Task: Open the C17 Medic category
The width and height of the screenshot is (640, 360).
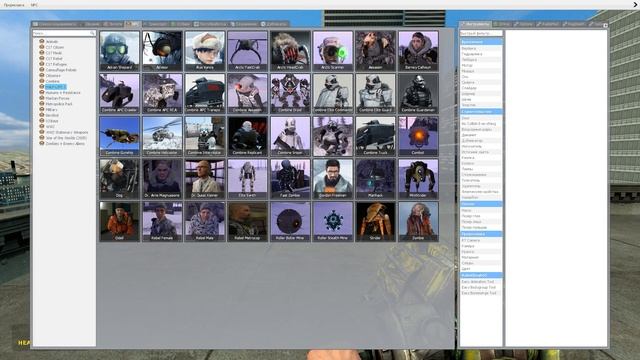Action: [x=53, y=53]
